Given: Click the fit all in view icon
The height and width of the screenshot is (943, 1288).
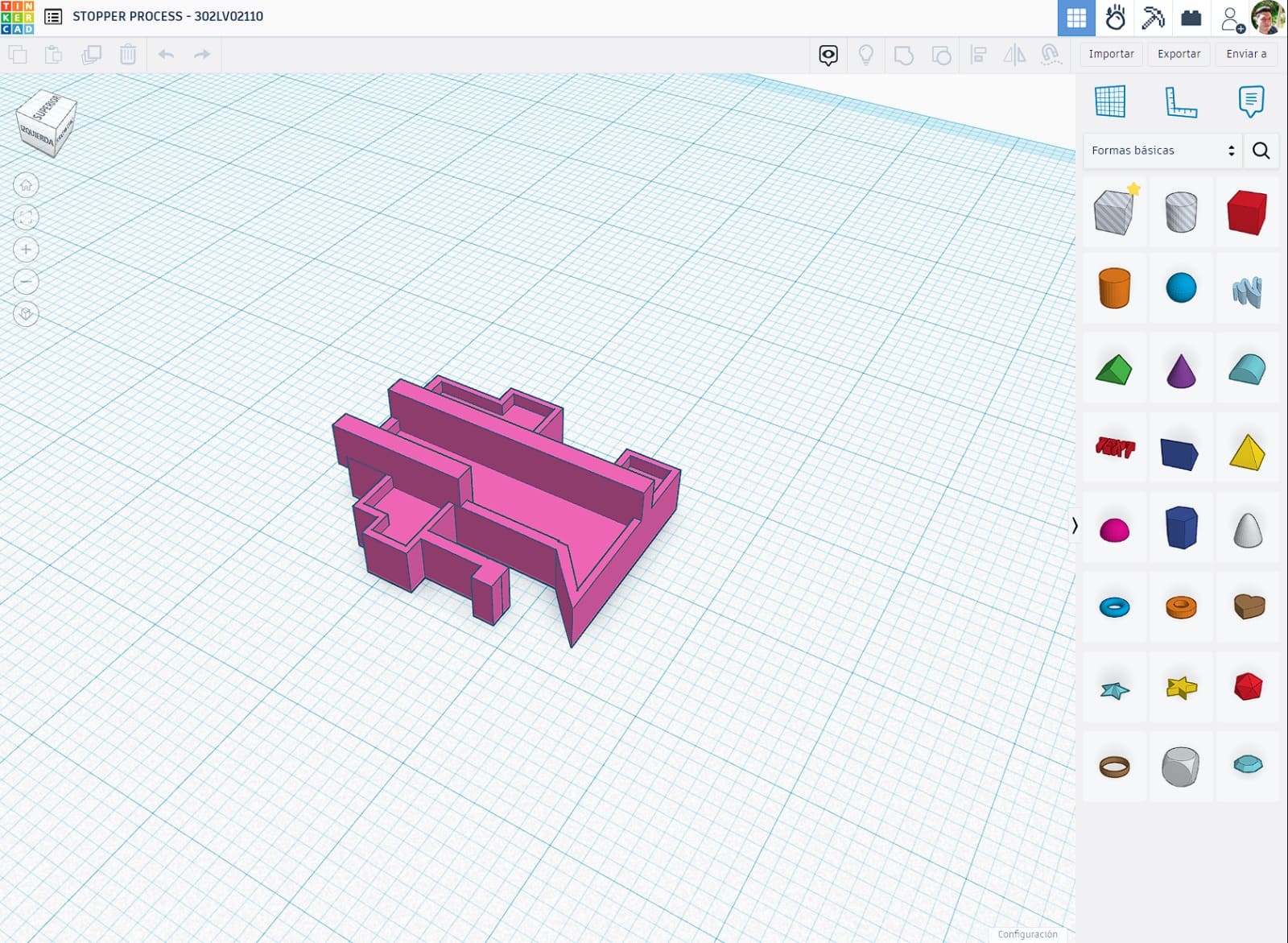Looking at the screenshot, I should coord(26,217).
